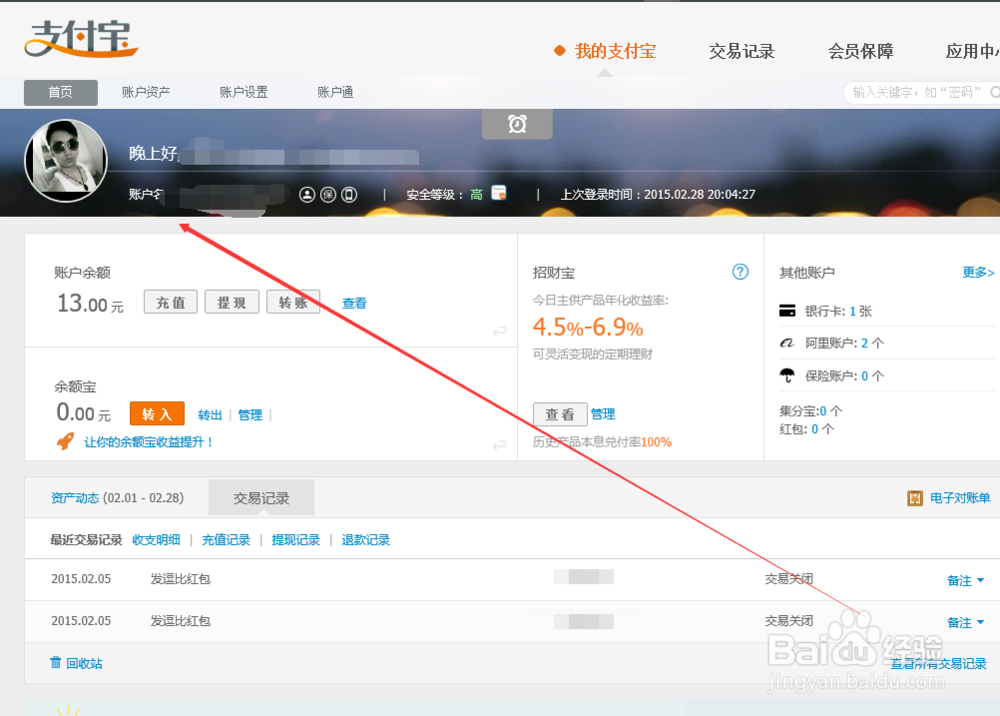This screenshot has width=1000, height=716.
Task: Click the bank card icon
Action: tap(788, 311)
